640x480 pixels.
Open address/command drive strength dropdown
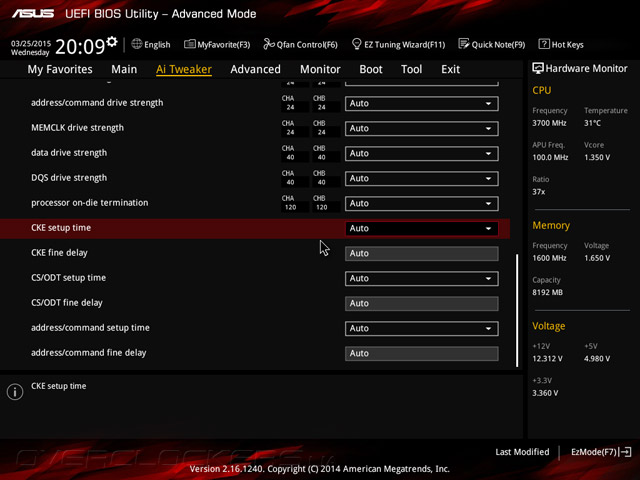click(422, 104)
